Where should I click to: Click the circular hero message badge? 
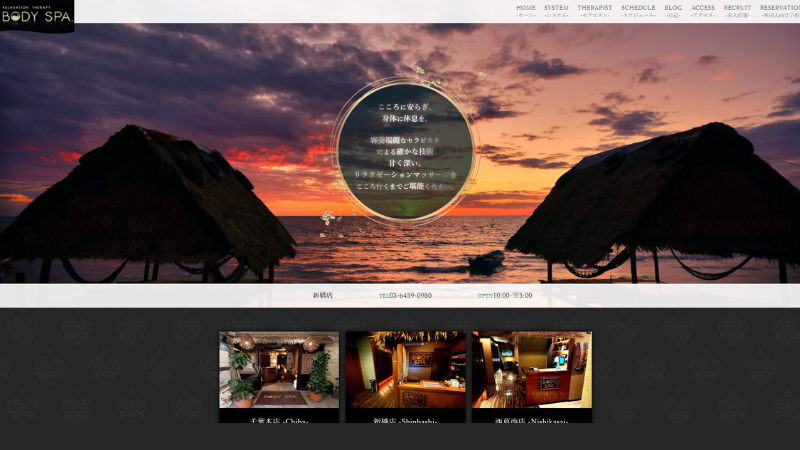[x=405, y=151]
